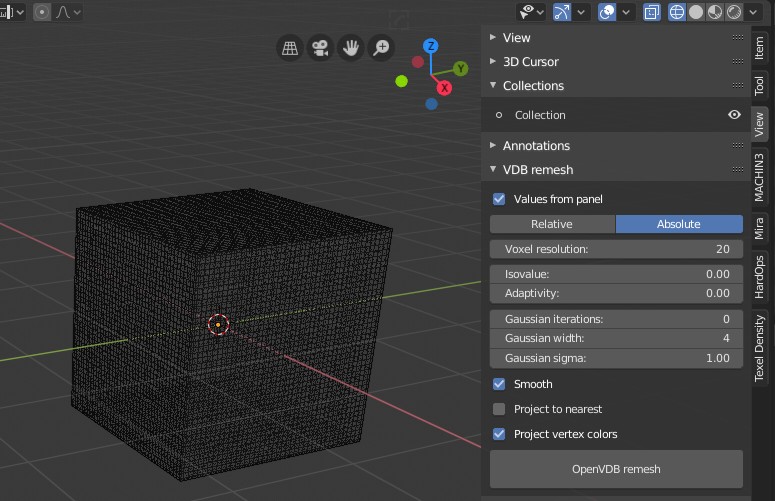
Task: Click the X axis on navigation gizmo
Action: (444, 88)
